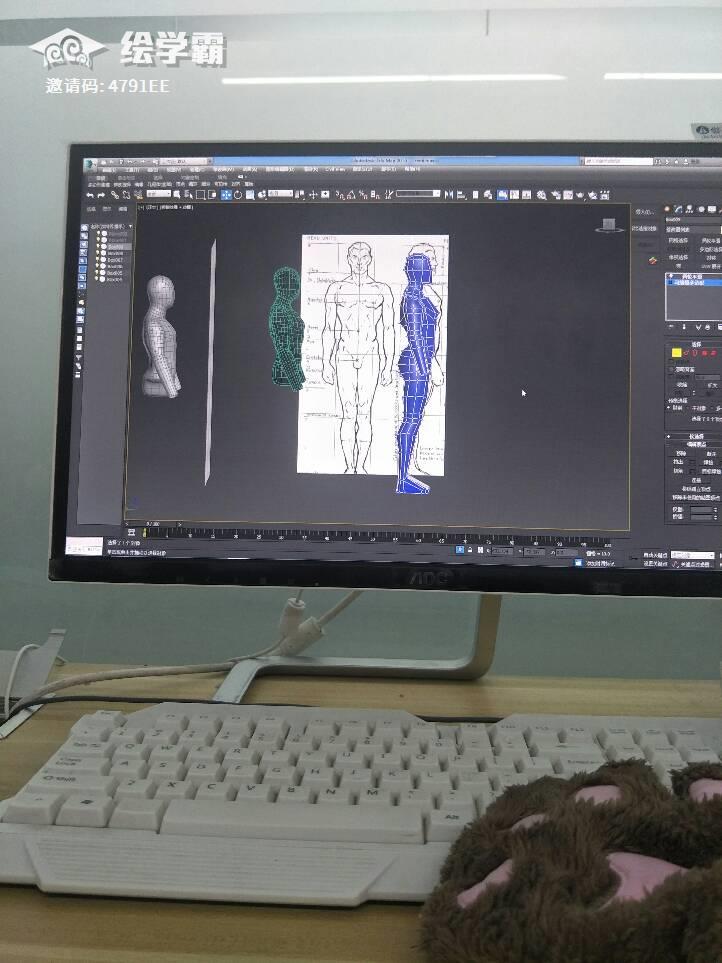Choose the Select and Uniform Scale tool

pyautogui.click(x=250, y=195)
